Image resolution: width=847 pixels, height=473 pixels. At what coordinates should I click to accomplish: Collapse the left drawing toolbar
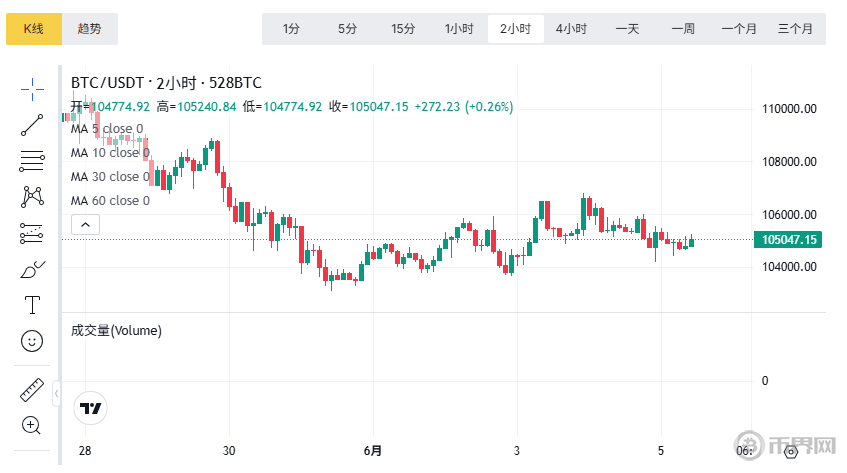57,391
